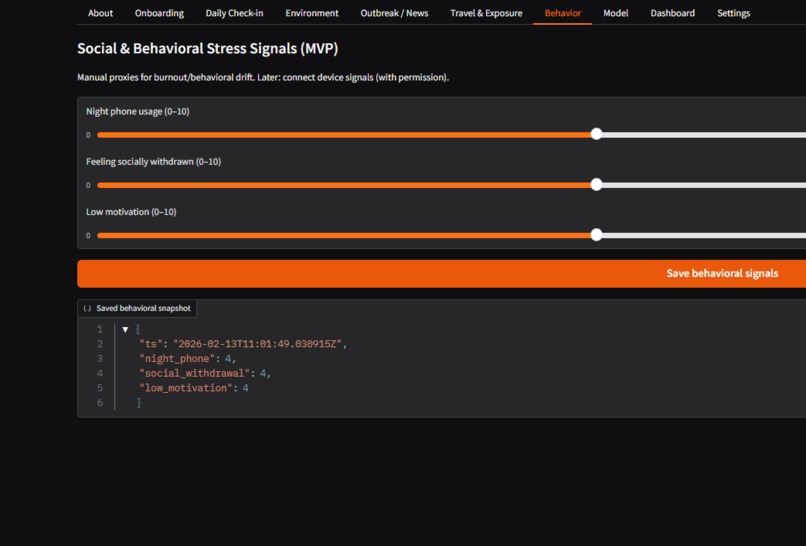Screen dimensions: 806x546
Task: Click the Social & Behavioral Stress Signals heading
Action: [208, 49]
